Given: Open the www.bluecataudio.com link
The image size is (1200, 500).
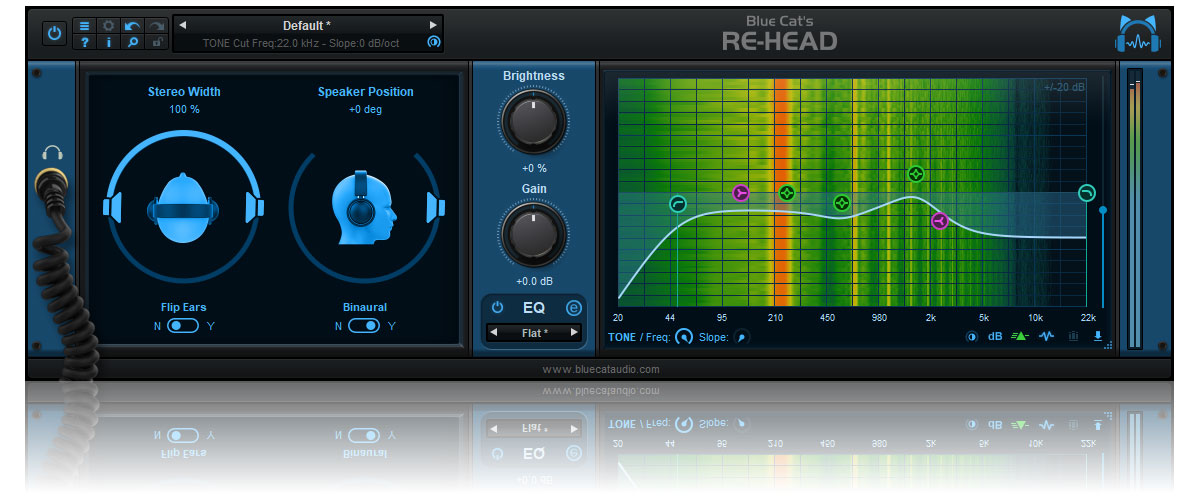Looking at the screenshot, I should (601, 369).
